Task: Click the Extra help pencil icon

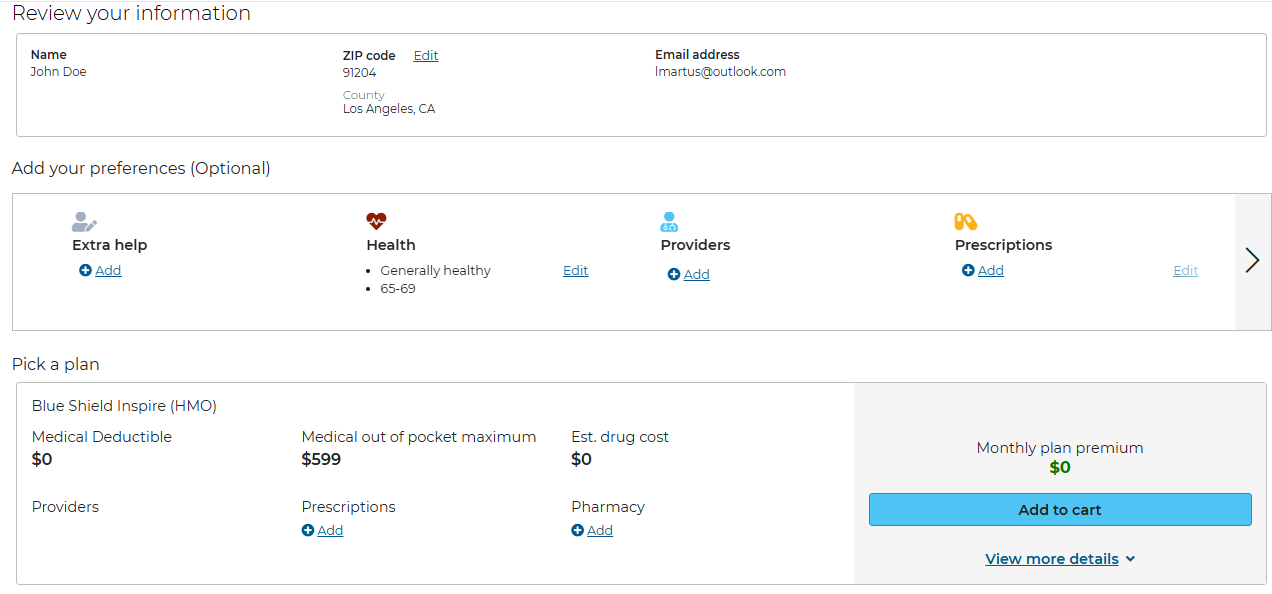Action: coord(85,222)
